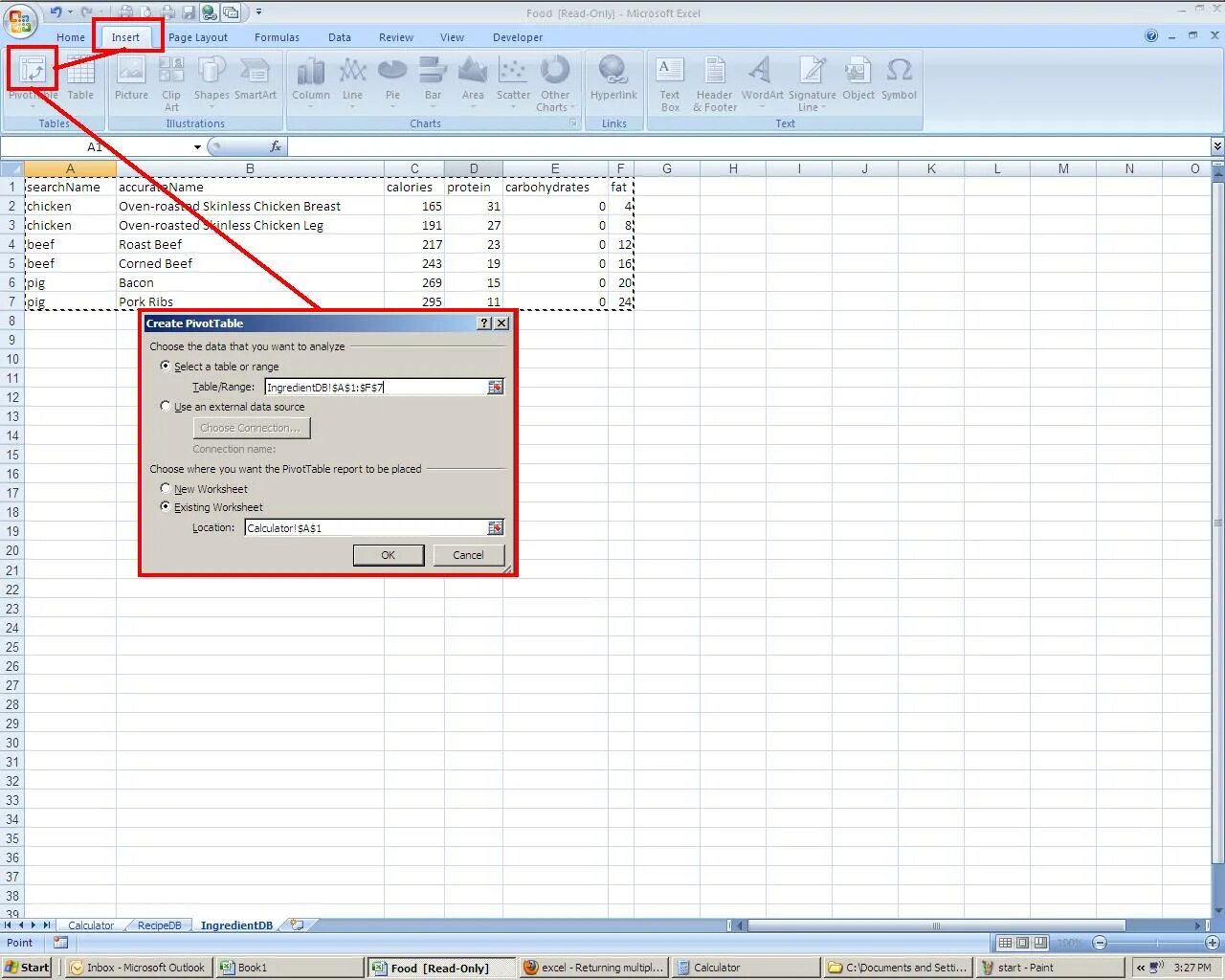1225x980 pixels.
Task: Confirm PivotTable dialog with OK
Action: pyautogui.click(x=389, y=555)
